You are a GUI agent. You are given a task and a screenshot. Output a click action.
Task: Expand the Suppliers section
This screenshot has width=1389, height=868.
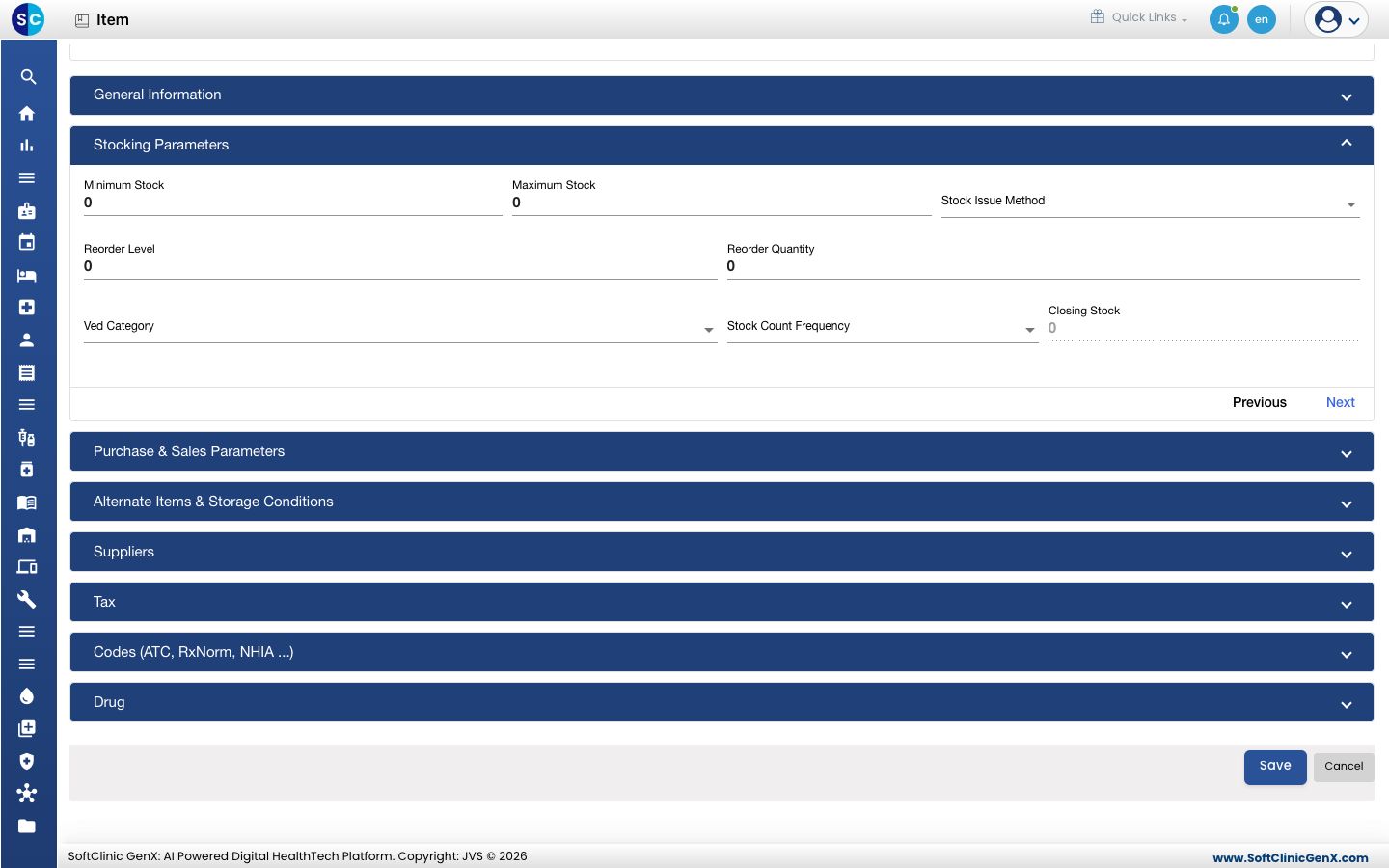[722, 552]
